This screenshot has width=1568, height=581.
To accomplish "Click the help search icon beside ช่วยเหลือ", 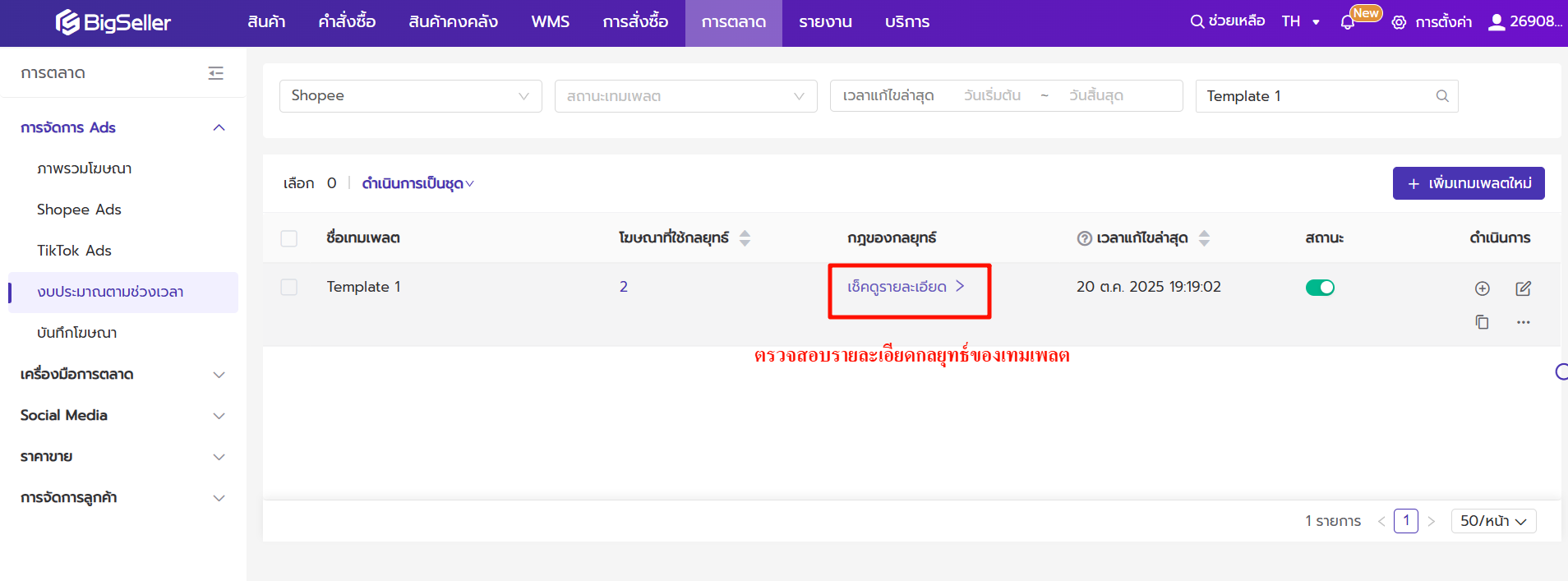I will pyautogui.click(x=1197, y=21).
